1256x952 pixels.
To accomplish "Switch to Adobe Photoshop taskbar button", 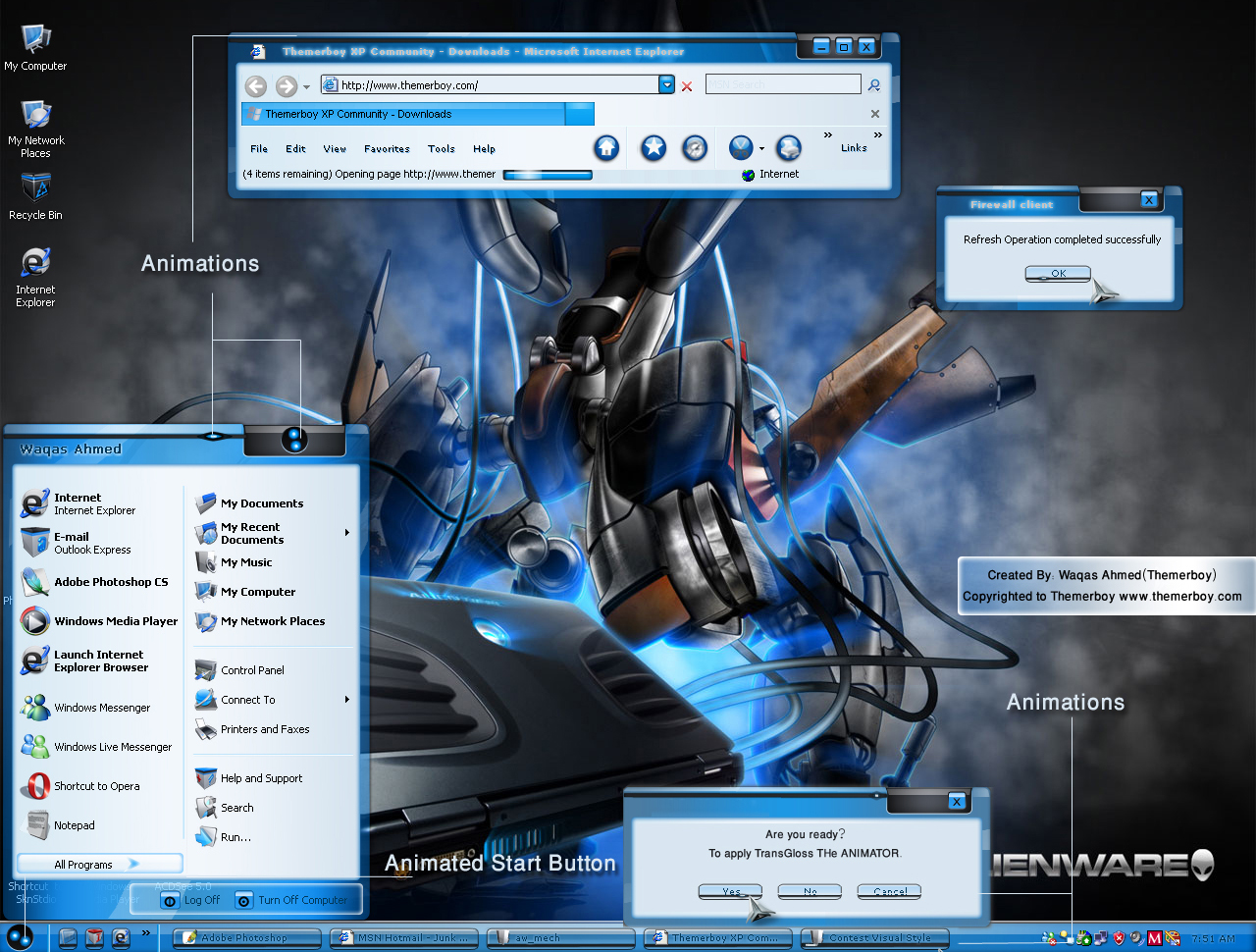I will pyautogui.click(x=245, y=938).
